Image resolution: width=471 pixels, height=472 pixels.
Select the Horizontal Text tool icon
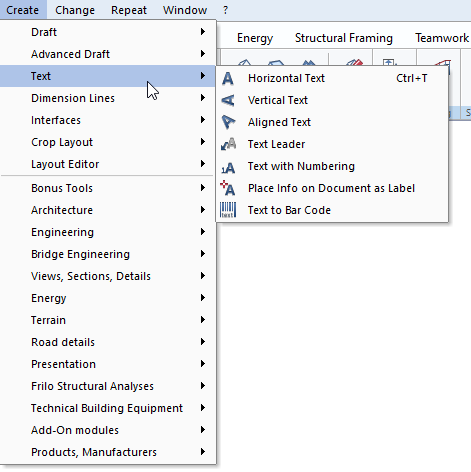point(228,79)
